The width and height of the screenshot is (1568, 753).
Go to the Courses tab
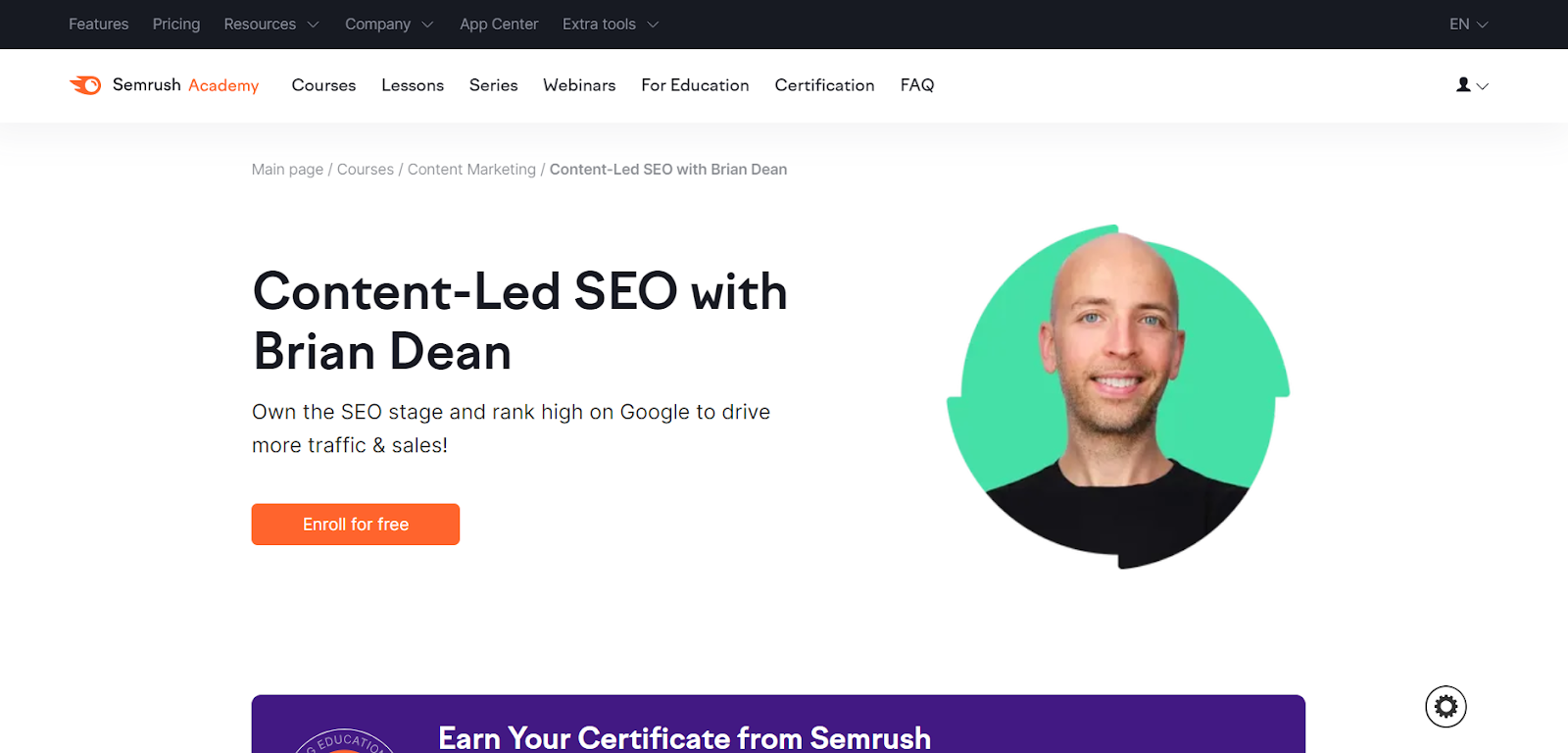click(323, 85)
